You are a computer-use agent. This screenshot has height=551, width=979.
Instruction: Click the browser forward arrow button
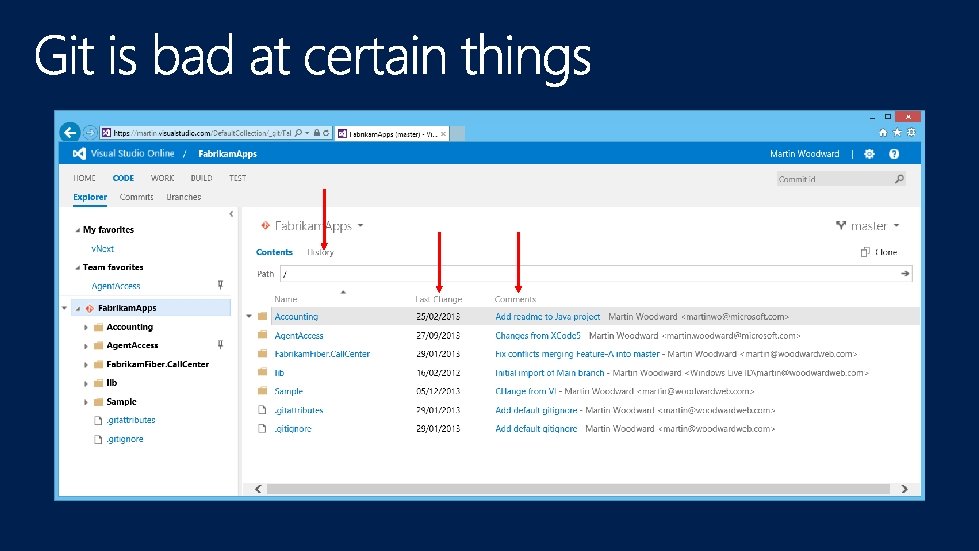(x=90, y=132)
